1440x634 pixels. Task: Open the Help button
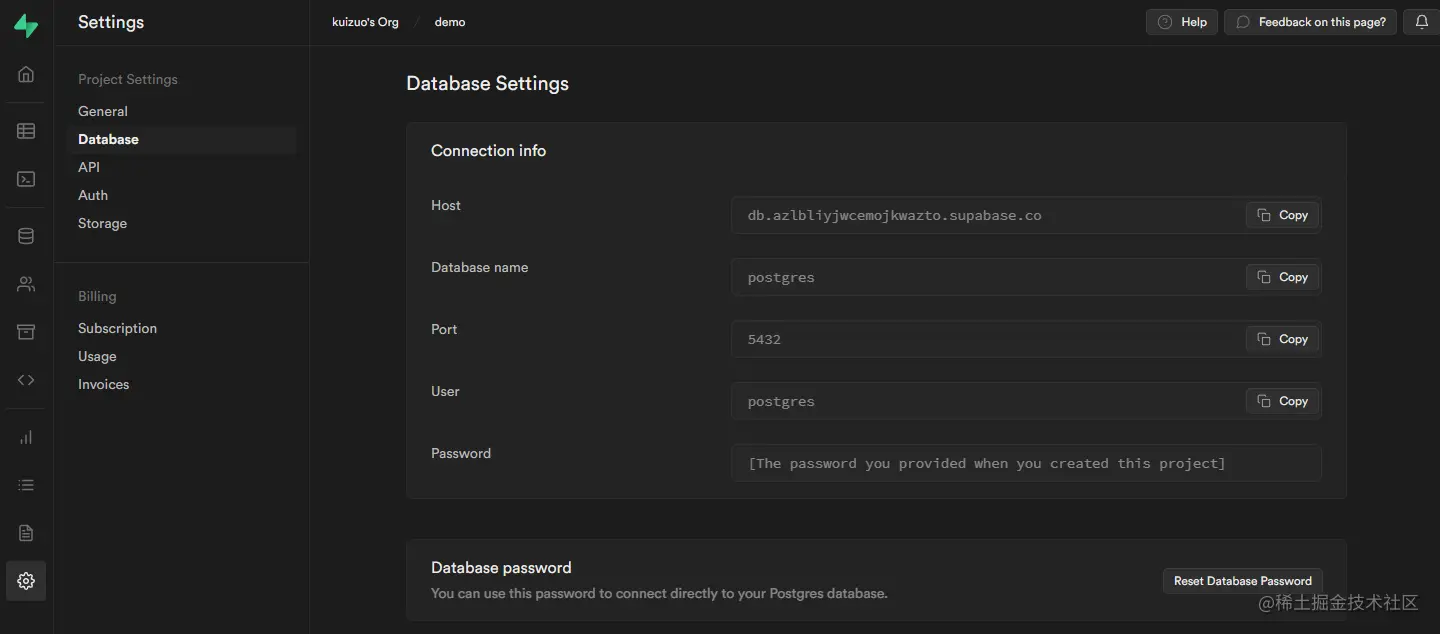[1181, 22]
